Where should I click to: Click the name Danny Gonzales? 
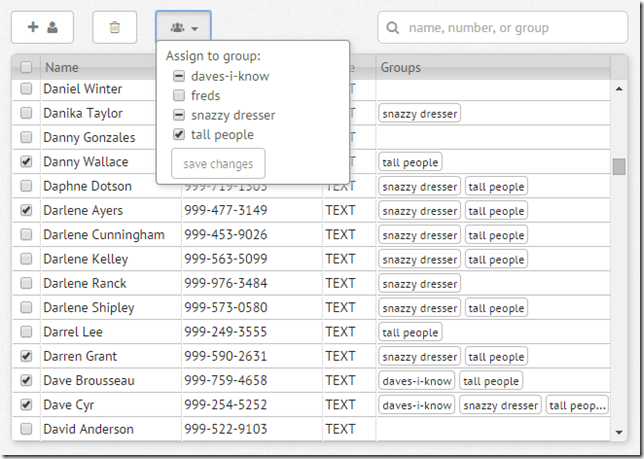(89, 138)
